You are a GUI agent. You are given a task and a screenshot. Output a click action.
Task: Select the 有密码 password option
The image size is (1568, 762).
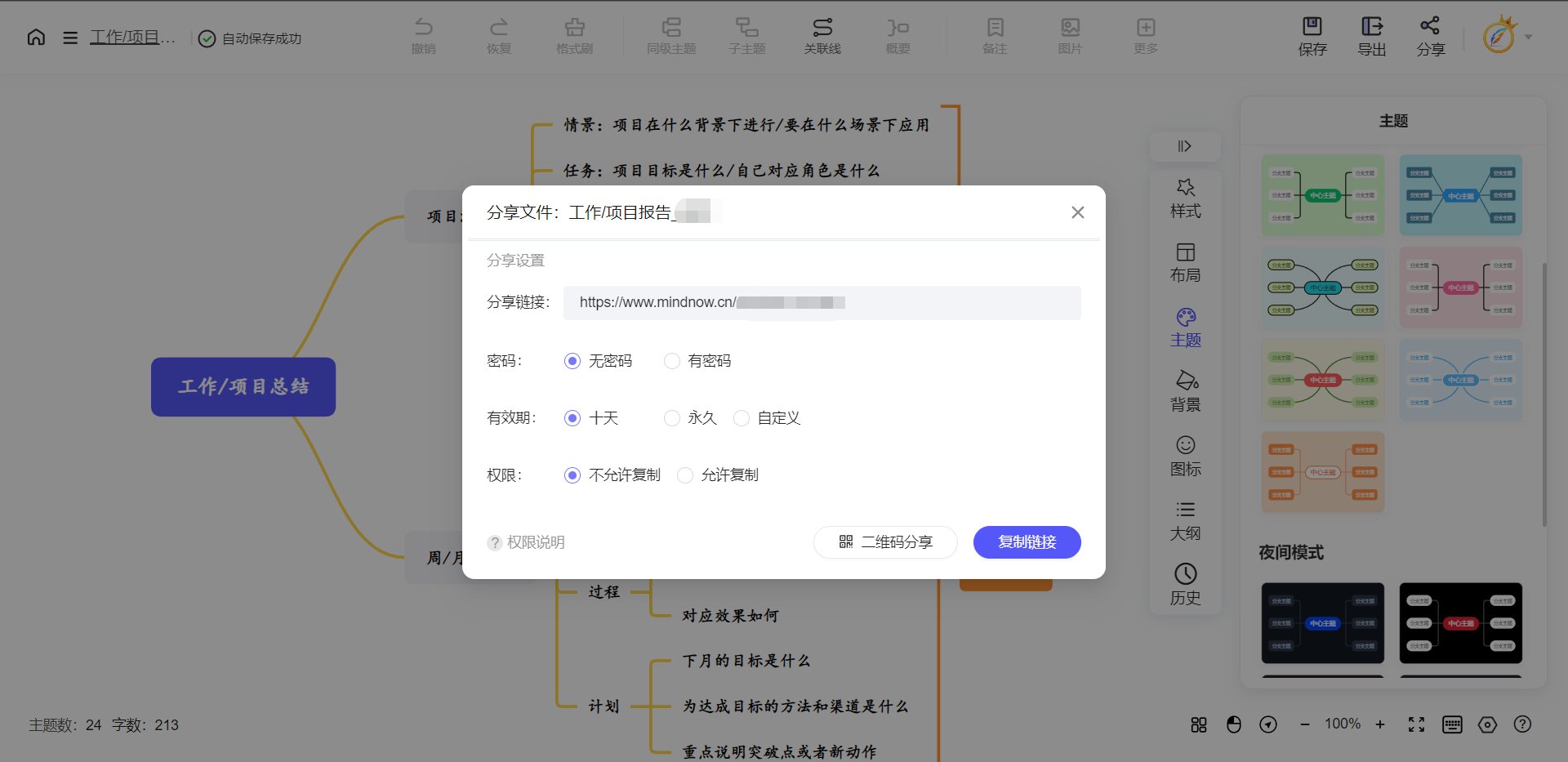(x=672, y=361)
